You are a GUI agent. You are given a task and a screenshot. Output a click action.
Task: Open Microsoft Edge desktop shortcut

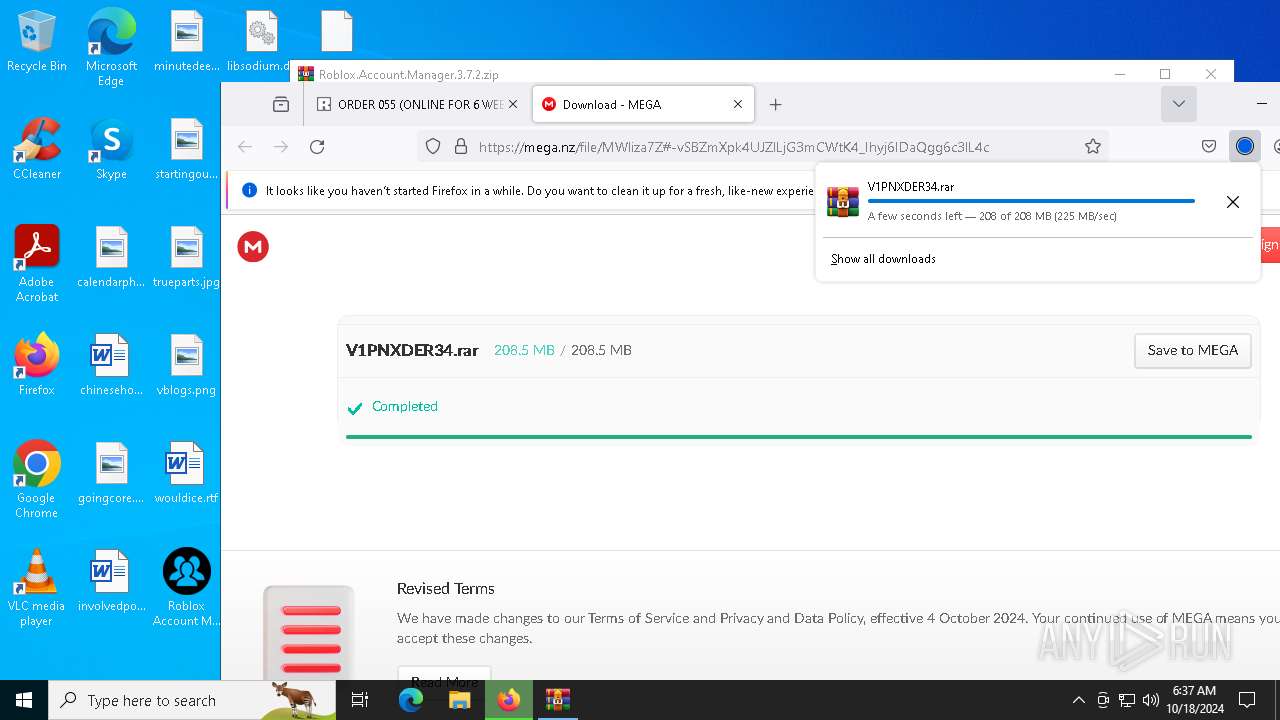[111, 48]
